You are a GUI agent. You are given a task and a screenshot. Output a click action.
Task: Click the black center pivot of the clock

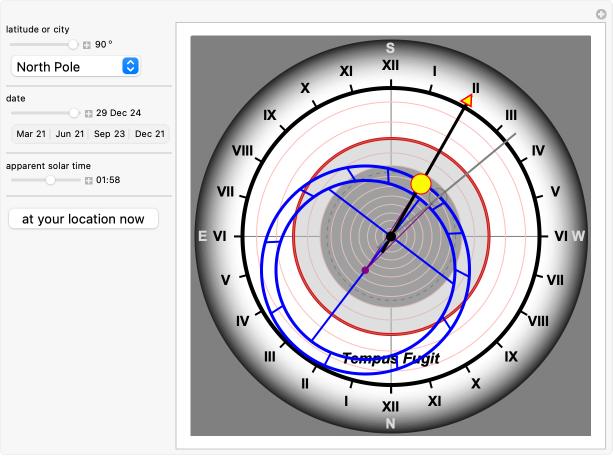pos(390,237)
